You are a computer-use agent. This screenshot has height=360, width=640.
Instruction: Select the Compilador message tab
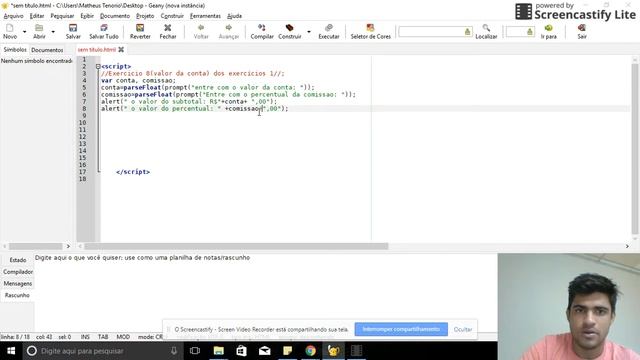[18, 272]
